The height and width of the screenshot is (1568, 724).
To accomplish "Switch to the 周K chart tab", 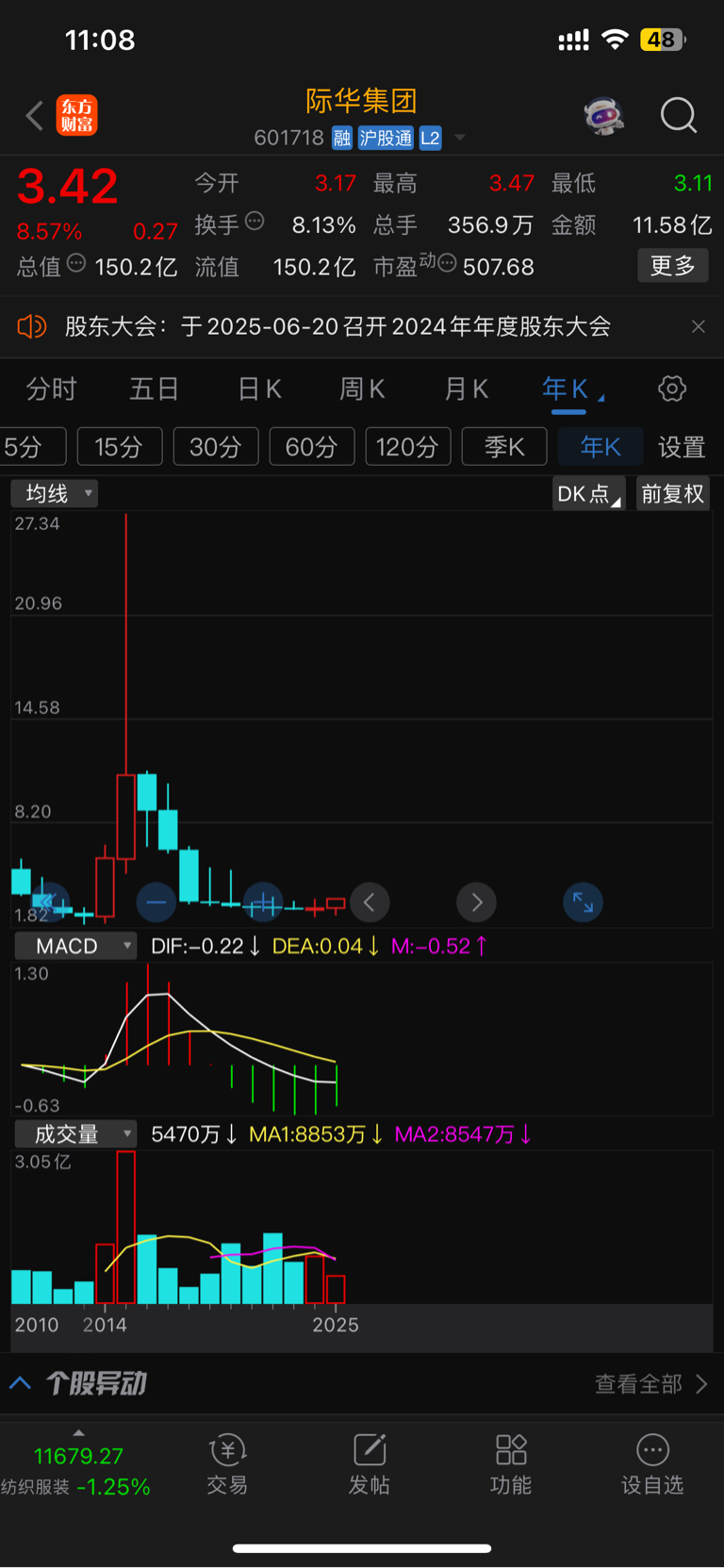I will pos(362,388).
